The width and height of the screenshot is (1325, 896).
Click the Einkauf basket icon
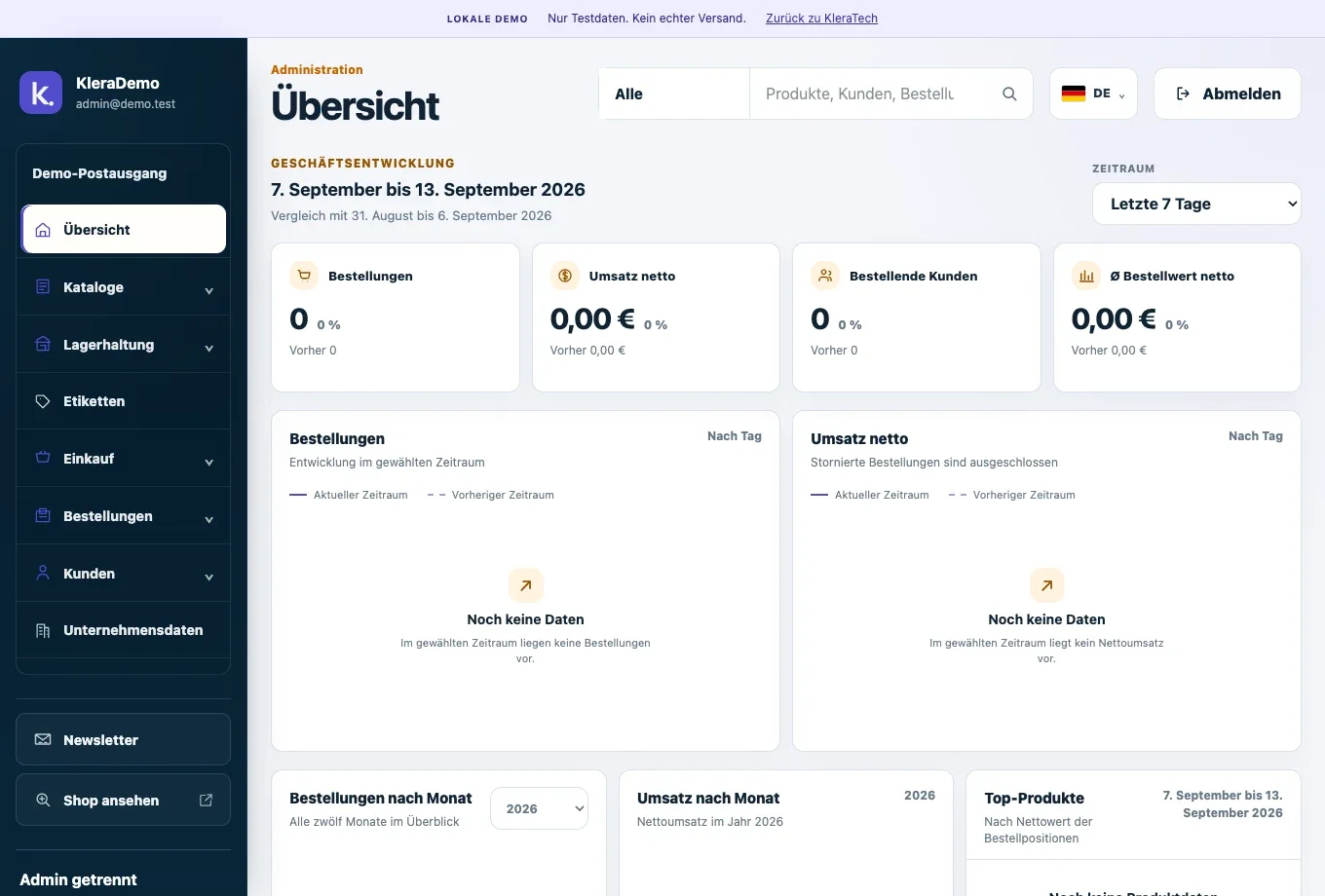click(43, 458)
